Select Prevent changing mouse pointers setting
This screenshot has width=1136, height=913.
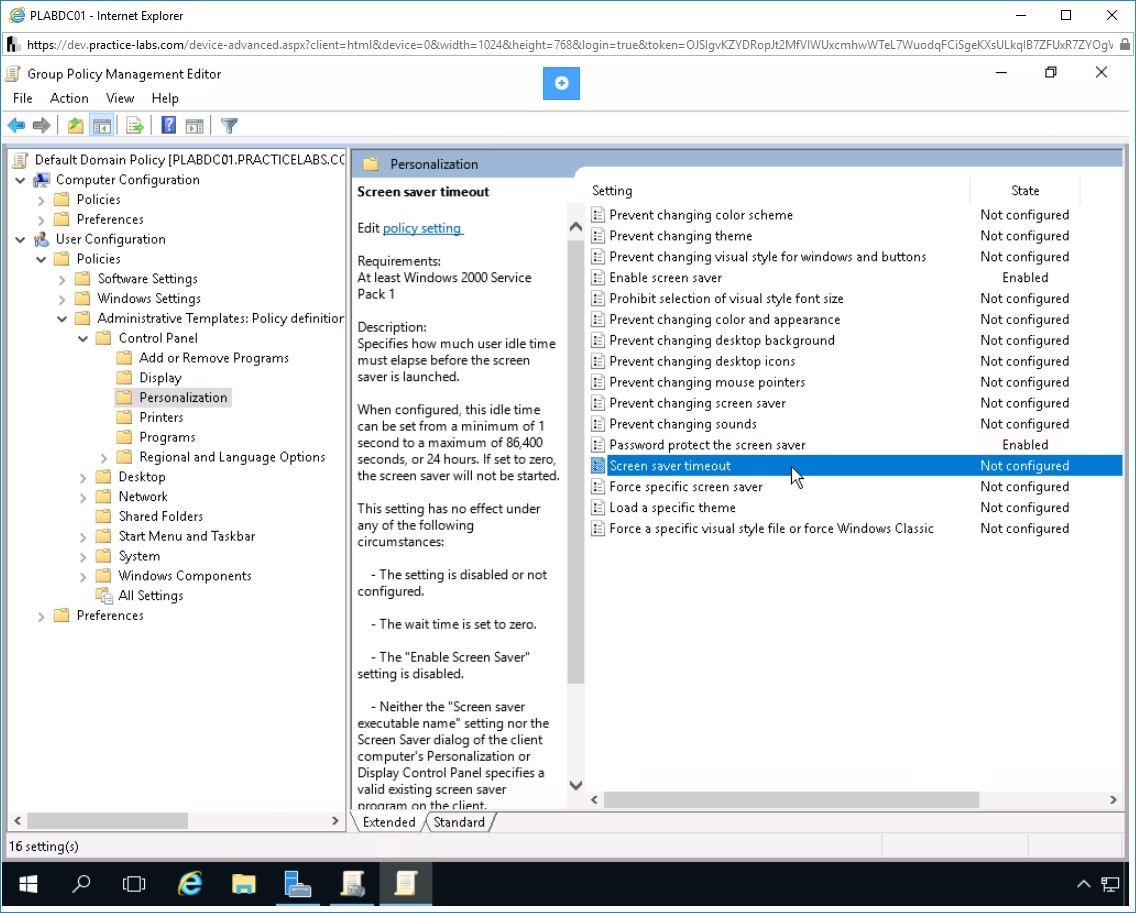tap(707, 383)
